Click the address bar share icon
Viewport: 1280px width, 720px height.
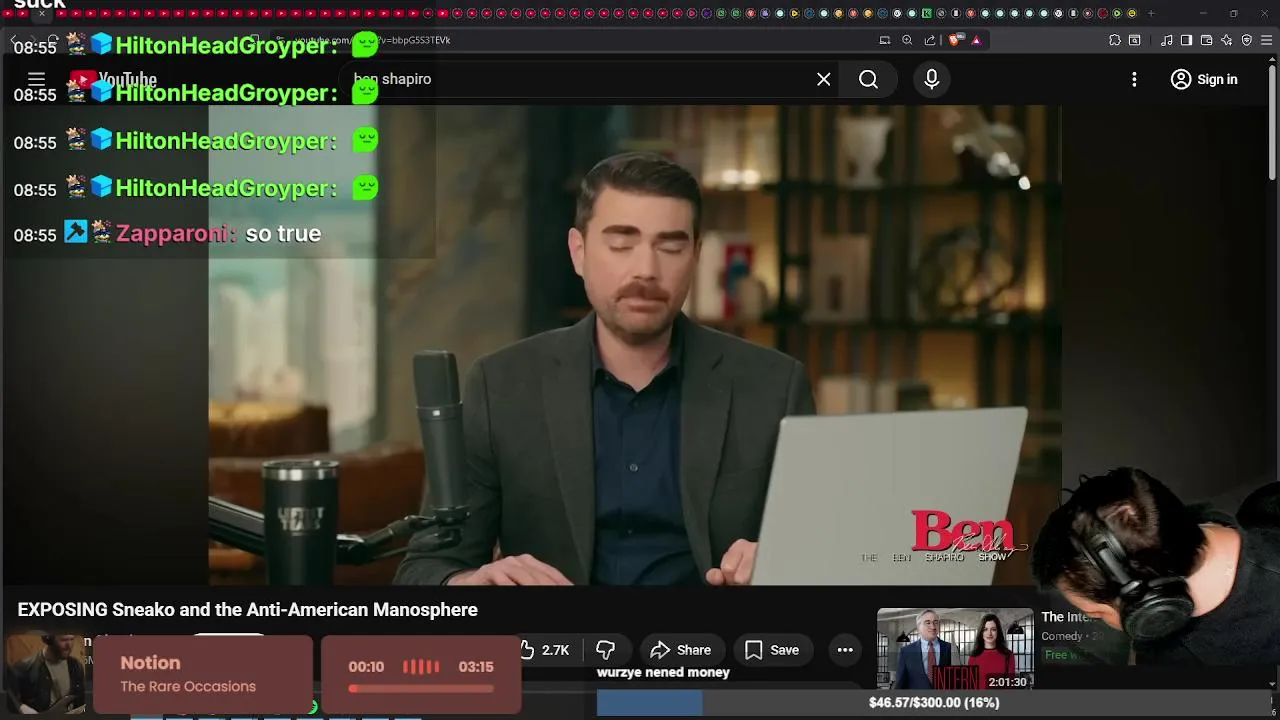(x=930, y=40)
